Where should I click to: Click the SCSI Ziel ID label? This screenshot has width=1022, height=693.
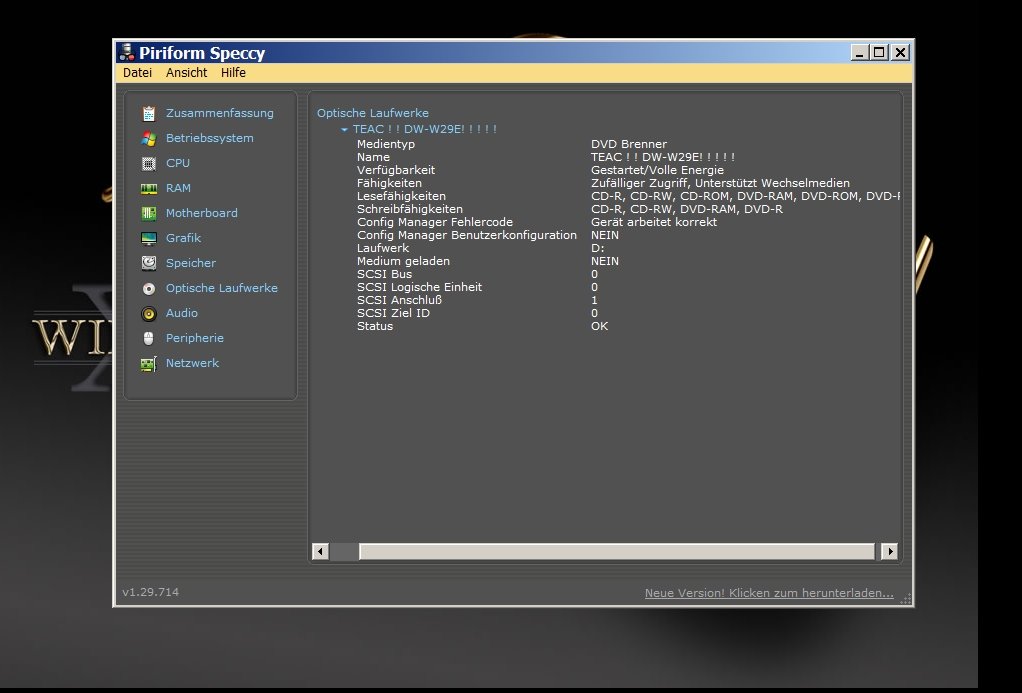(x=393, y=314)
